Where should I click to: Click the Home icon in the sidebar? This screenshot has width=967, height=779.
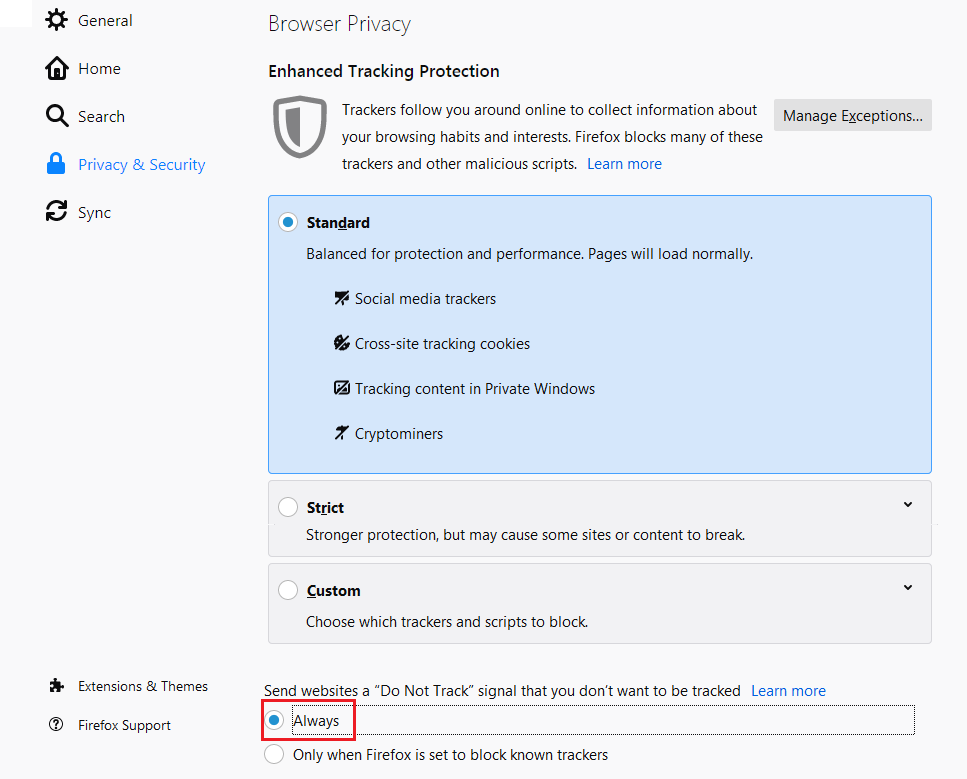tap(57, 68)
